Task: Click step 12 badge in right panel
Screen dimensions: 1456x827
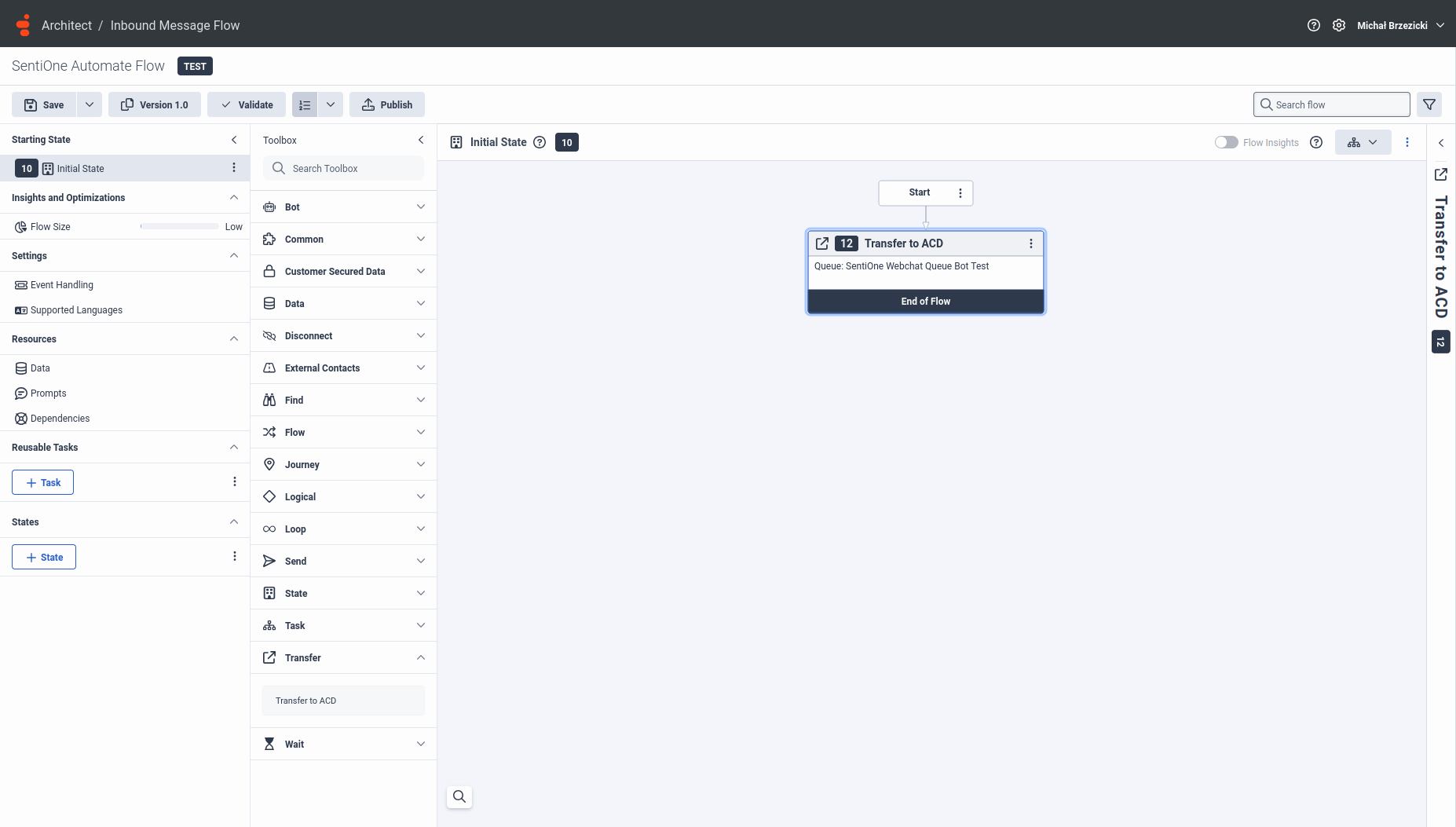Action: [x=1441, y=342]
